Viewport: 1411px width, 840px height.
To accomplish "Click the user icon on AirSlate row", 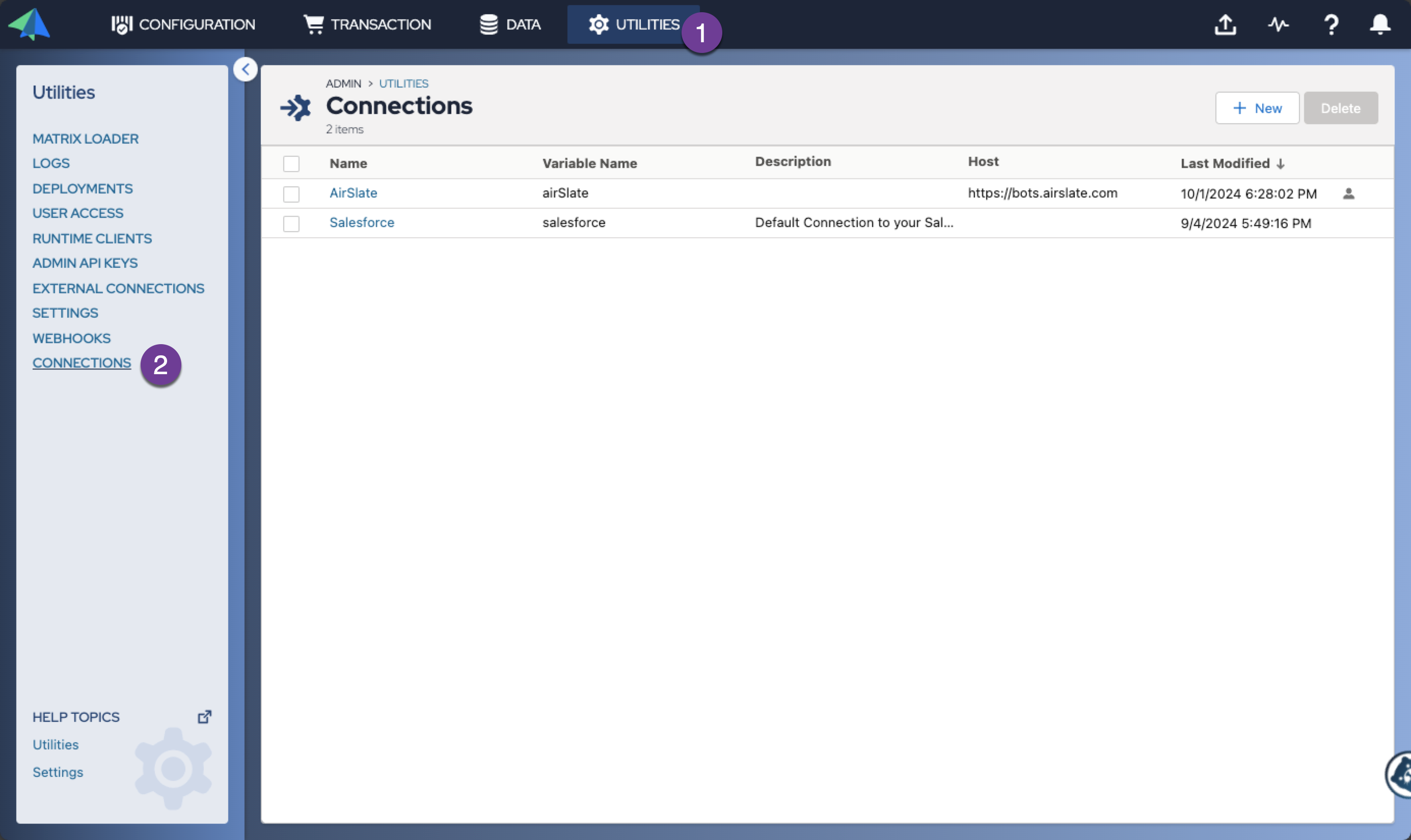I will pos(1349,193).
